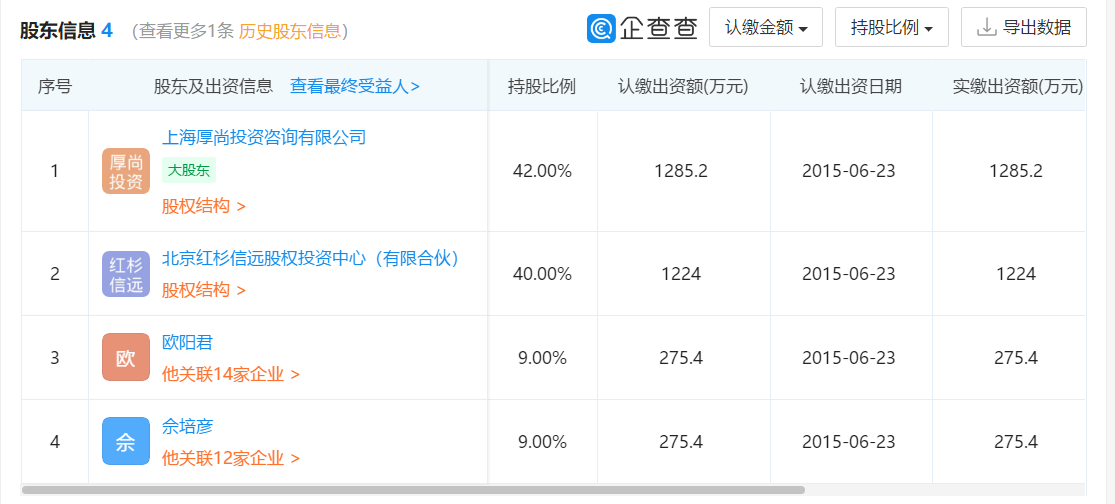1115x504 pixels.
Task: Click the 大股东 tag
Action: point(189,171)
